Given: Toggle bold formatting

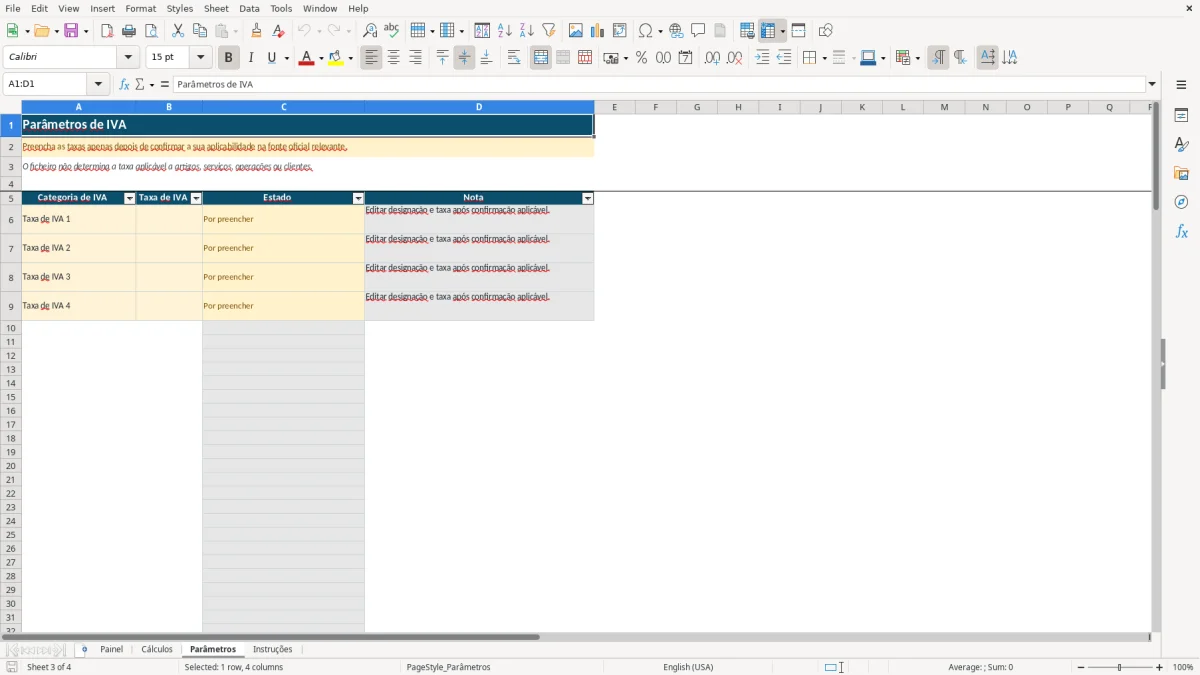Looking at the screenshot, I should click(229, 58).
